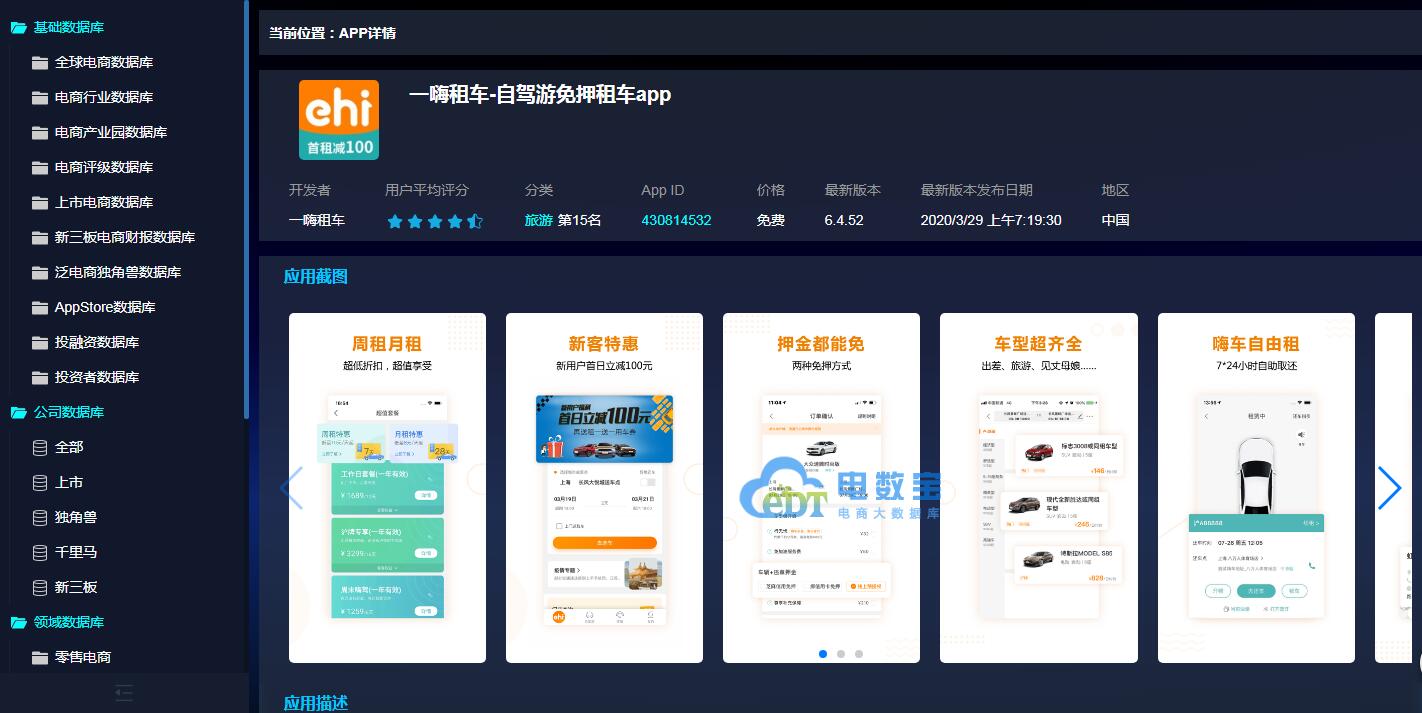Click the folder icon beside 电商产业园数据库

pyautogui.click(x=40, y=133)
